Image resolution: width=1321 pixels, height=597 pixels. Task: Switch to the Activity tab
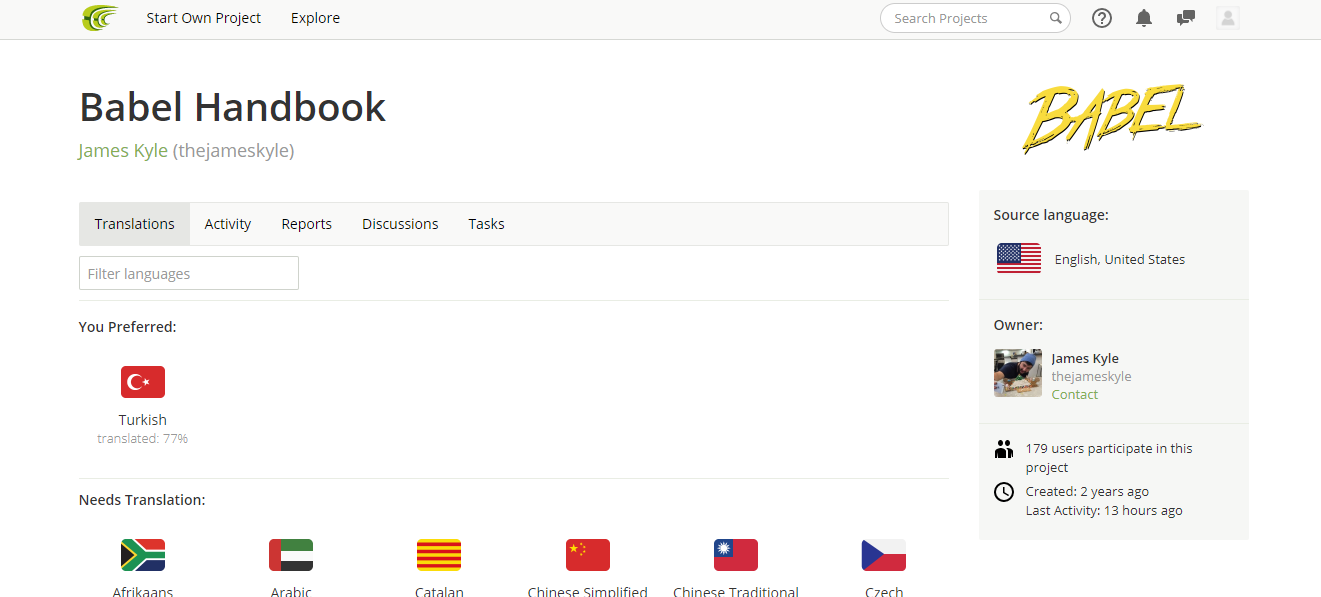228,224
